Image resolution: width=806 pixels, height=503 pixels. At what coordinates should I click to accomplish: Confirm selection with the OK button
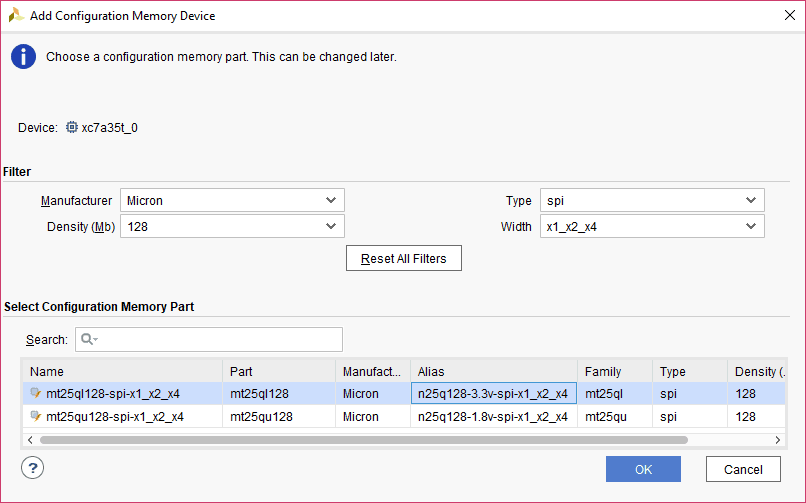pos(643,469)
